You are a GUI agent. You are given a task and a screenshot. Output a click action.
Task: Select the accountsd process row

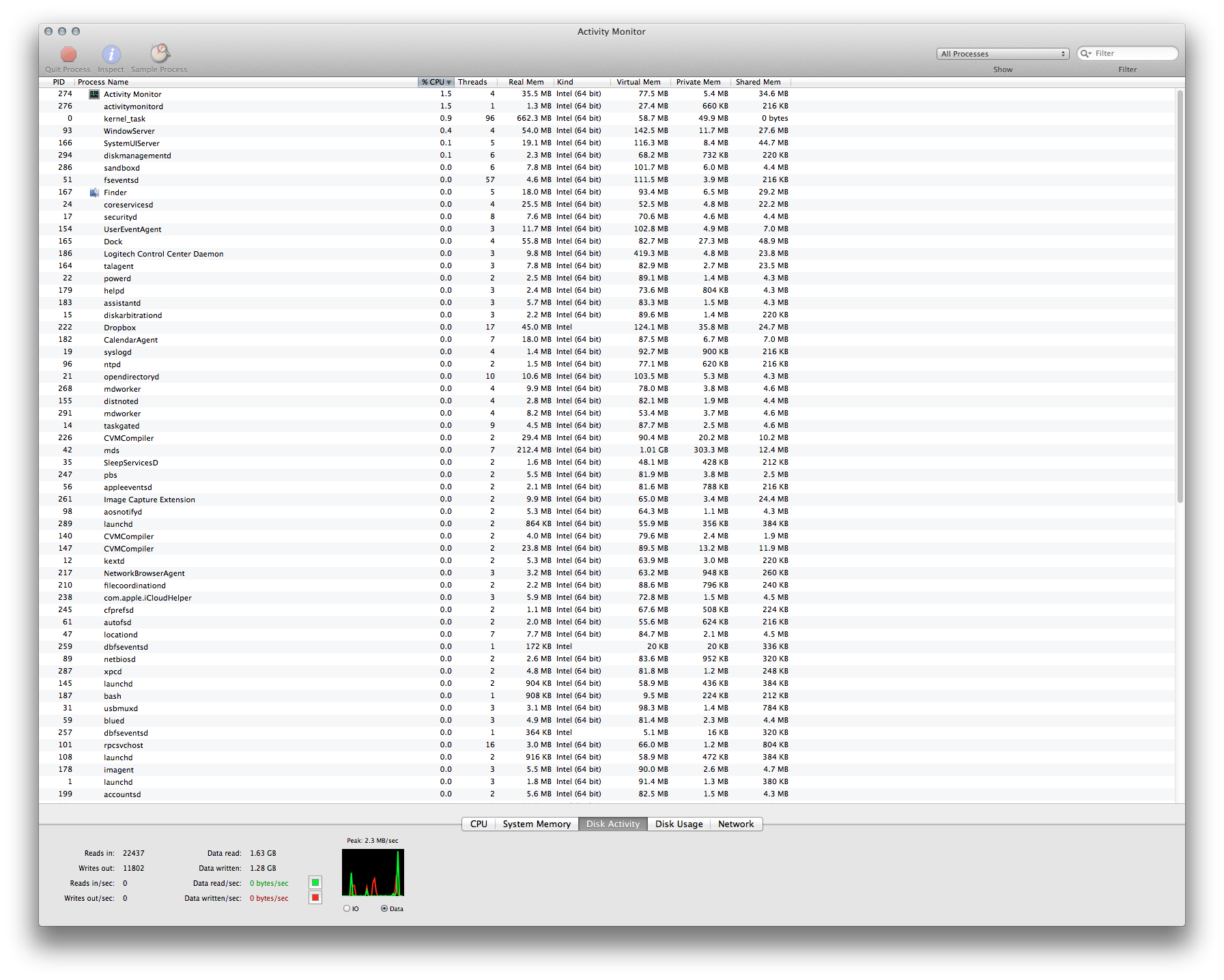click(608, 794)
